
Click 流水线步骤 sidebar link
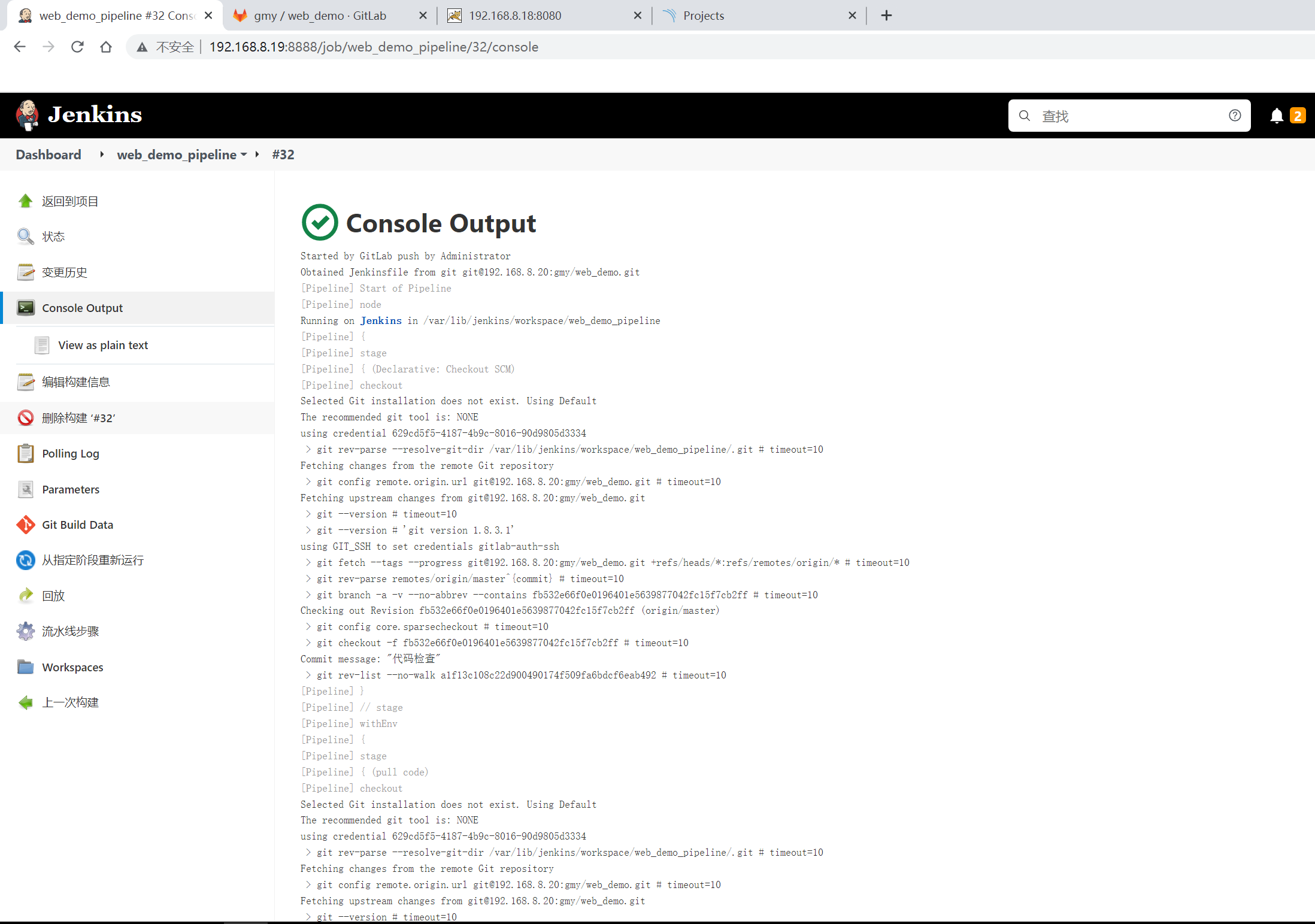pos(70,631)
